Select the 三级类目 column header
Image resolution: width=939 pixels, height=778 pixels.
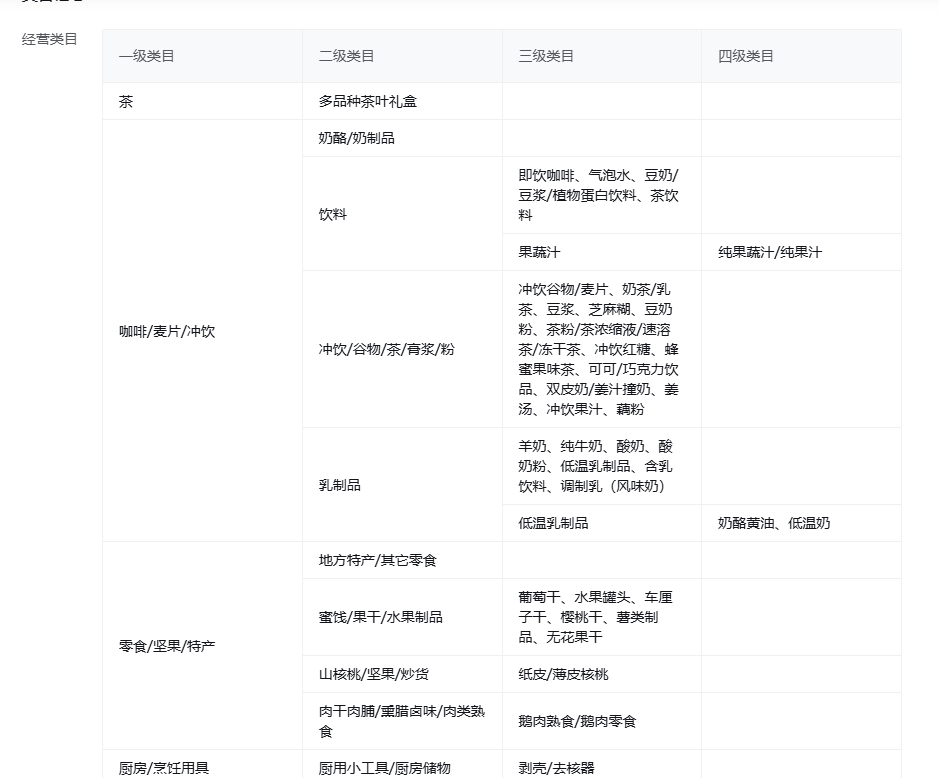pyautogui.click(x=546, y=56)
